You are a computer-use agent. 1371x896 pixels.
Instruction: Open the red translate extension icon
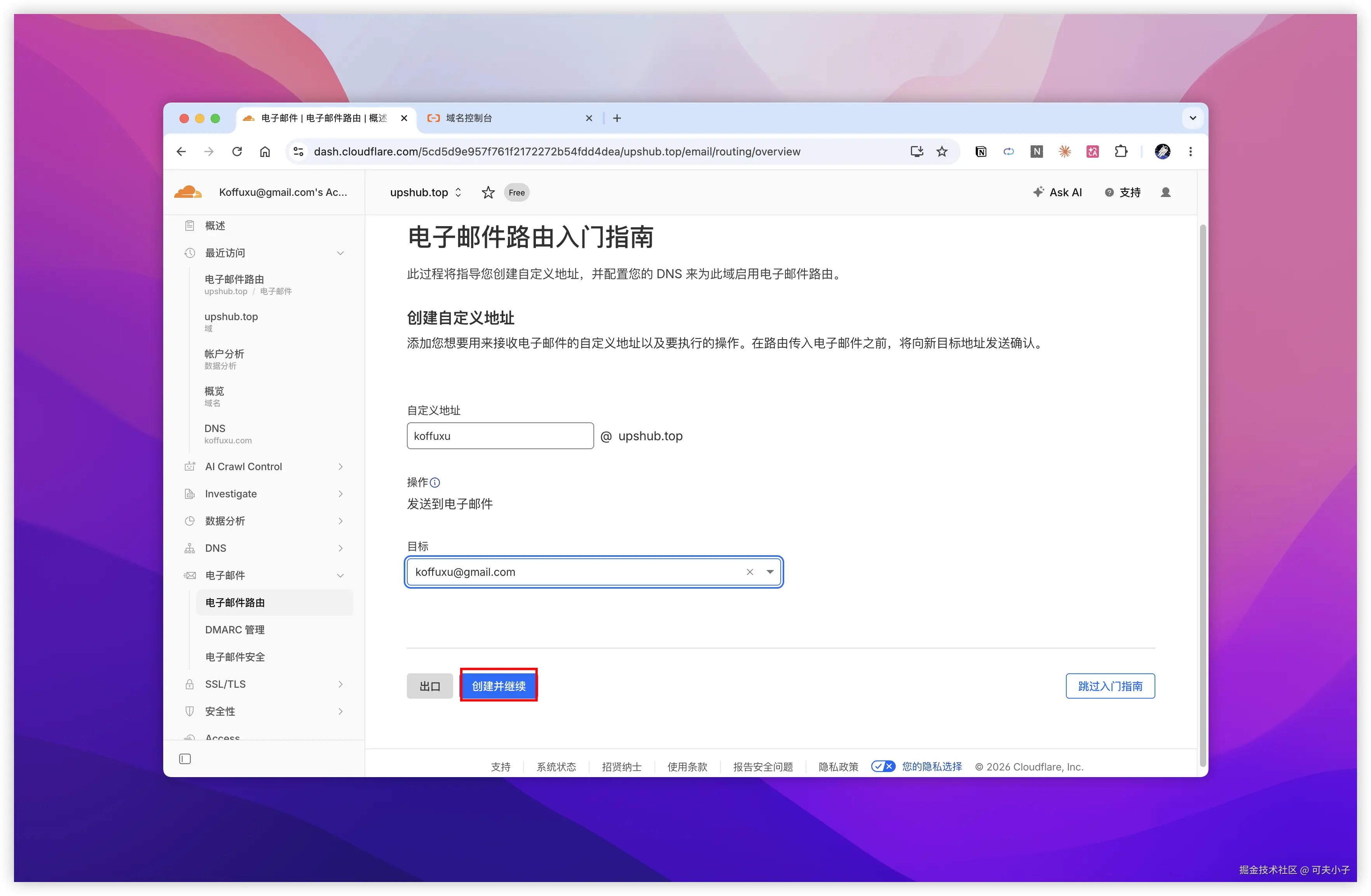(1092, 152)
